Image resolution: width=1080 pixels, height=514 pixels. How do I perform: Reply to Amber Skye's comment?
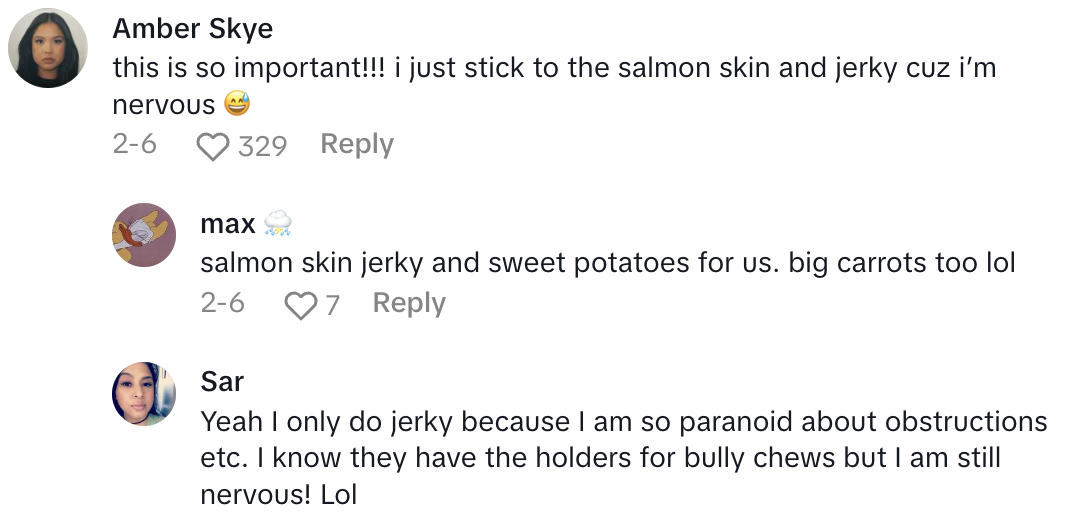357,145
